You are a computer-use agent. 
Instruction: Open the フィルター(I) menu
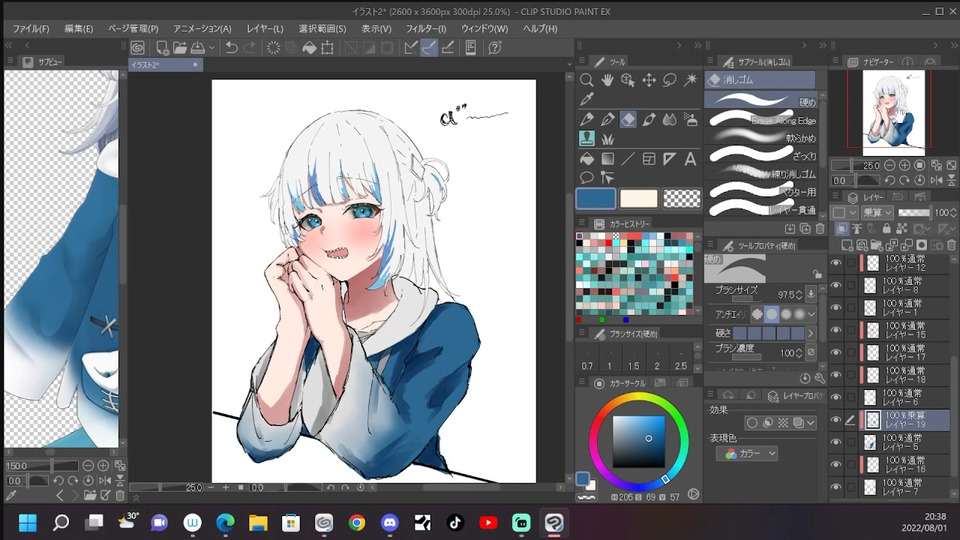tap(426, 29)
